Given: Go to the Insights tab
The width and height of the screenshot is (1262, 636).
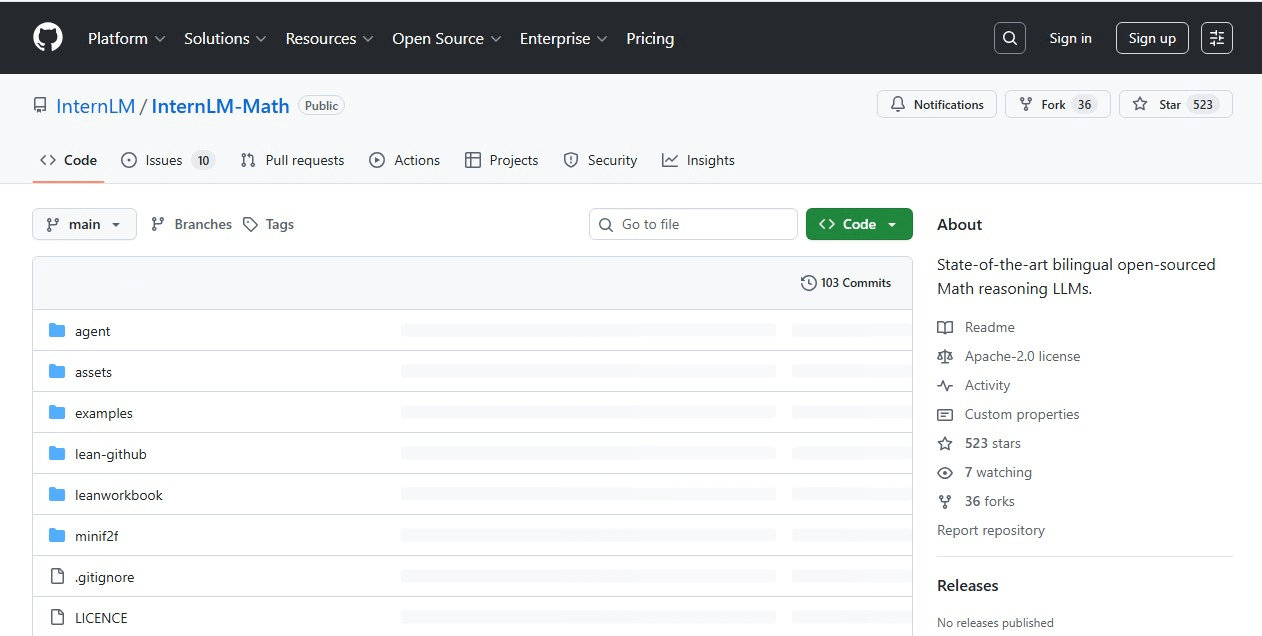Looking at the screenshot, I should click(x=698, y=160).
